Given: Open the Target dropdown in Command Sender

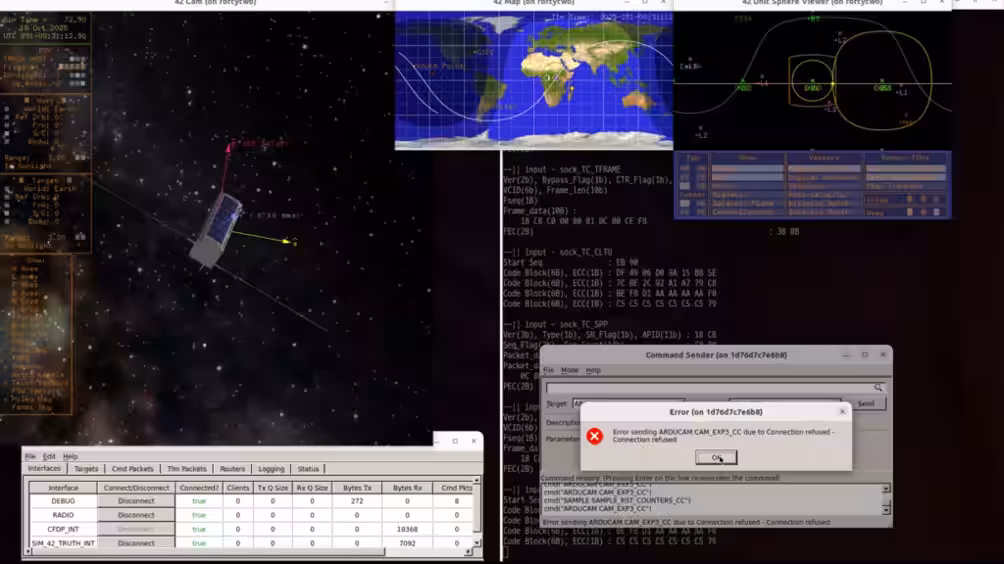Looking at the screenshot, I should [x=628, y=404].
